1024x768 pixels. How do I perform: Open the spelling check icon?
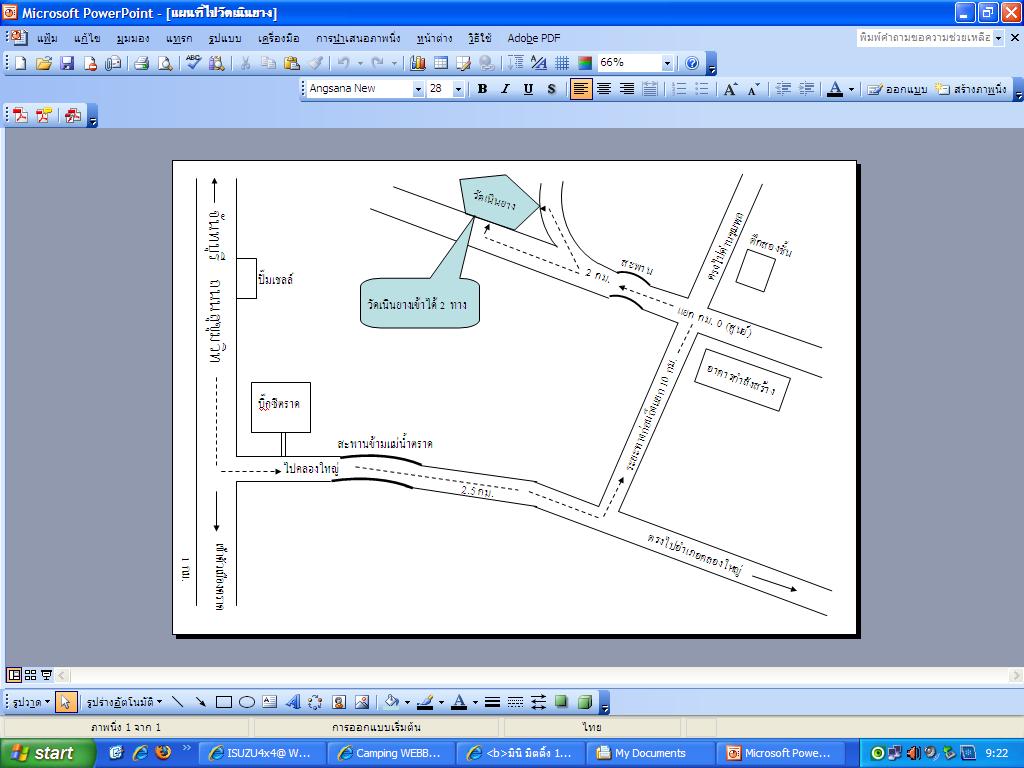193,63
